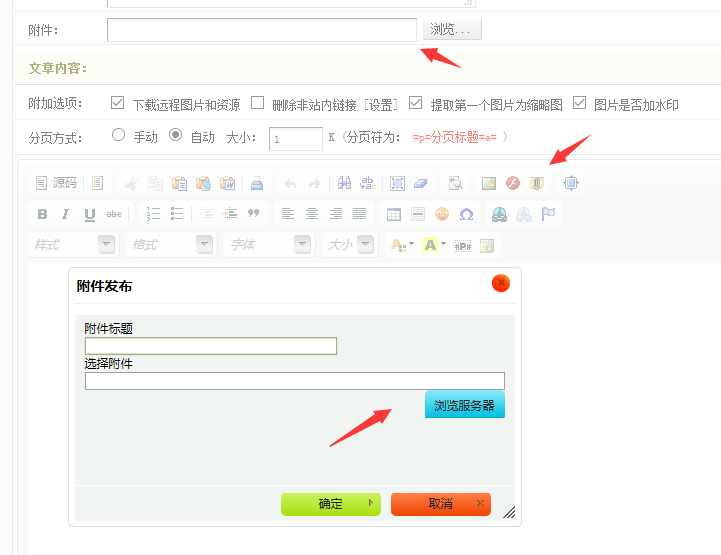Toggle bold formatting
The image size is (721, 555).
tap(42, 214)
